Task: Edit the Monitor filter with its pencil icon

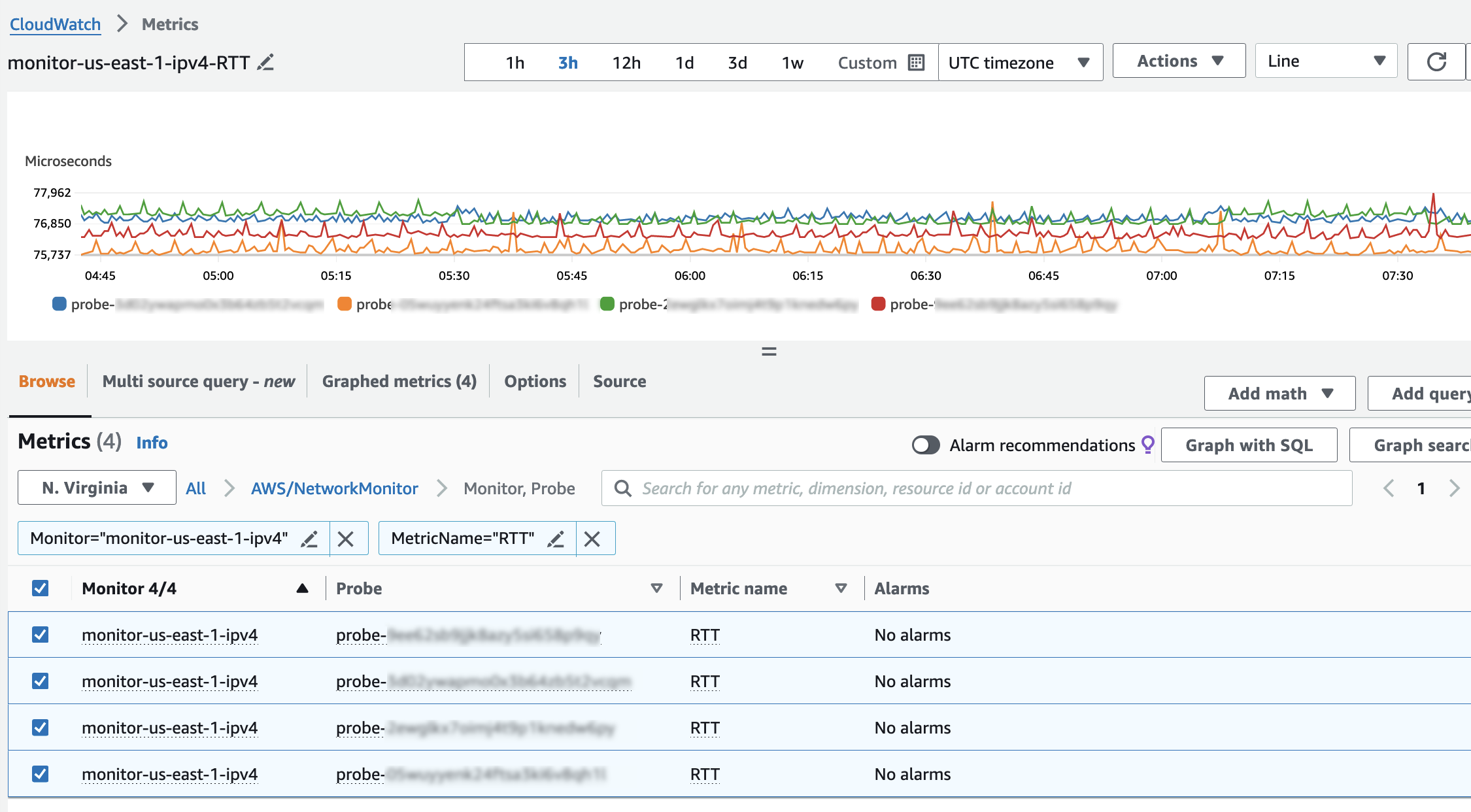Action: (309, 539)
